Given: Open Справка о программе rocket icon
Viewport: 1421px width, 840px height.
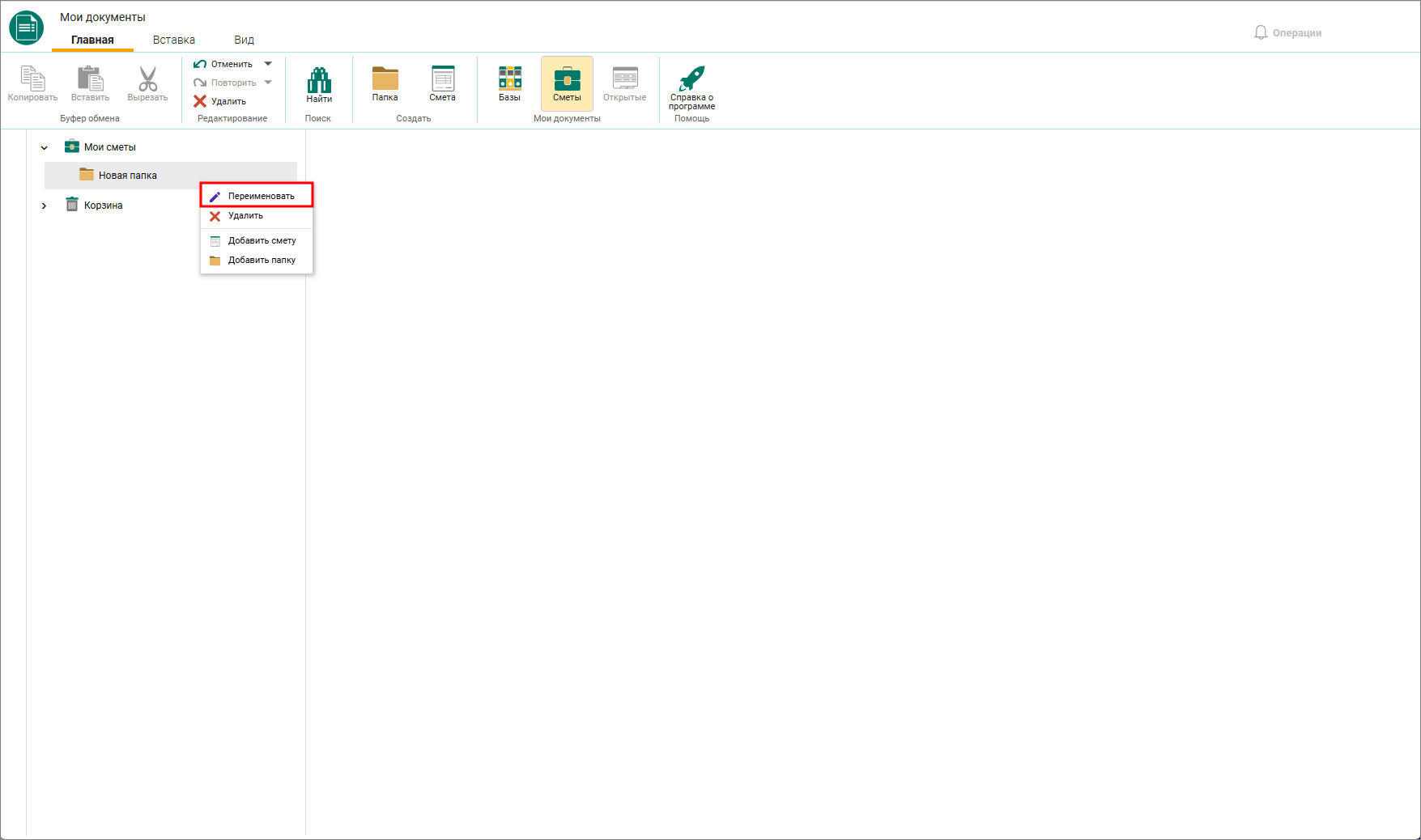Looking at the screenshot, I should [x=691, y=78].
